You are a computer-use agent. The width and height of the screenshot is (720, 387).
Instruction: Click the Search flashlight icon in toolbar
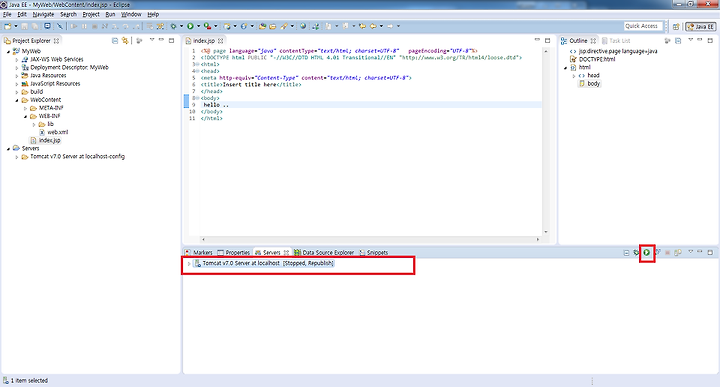pyautogui.click(x=283, y=26)
